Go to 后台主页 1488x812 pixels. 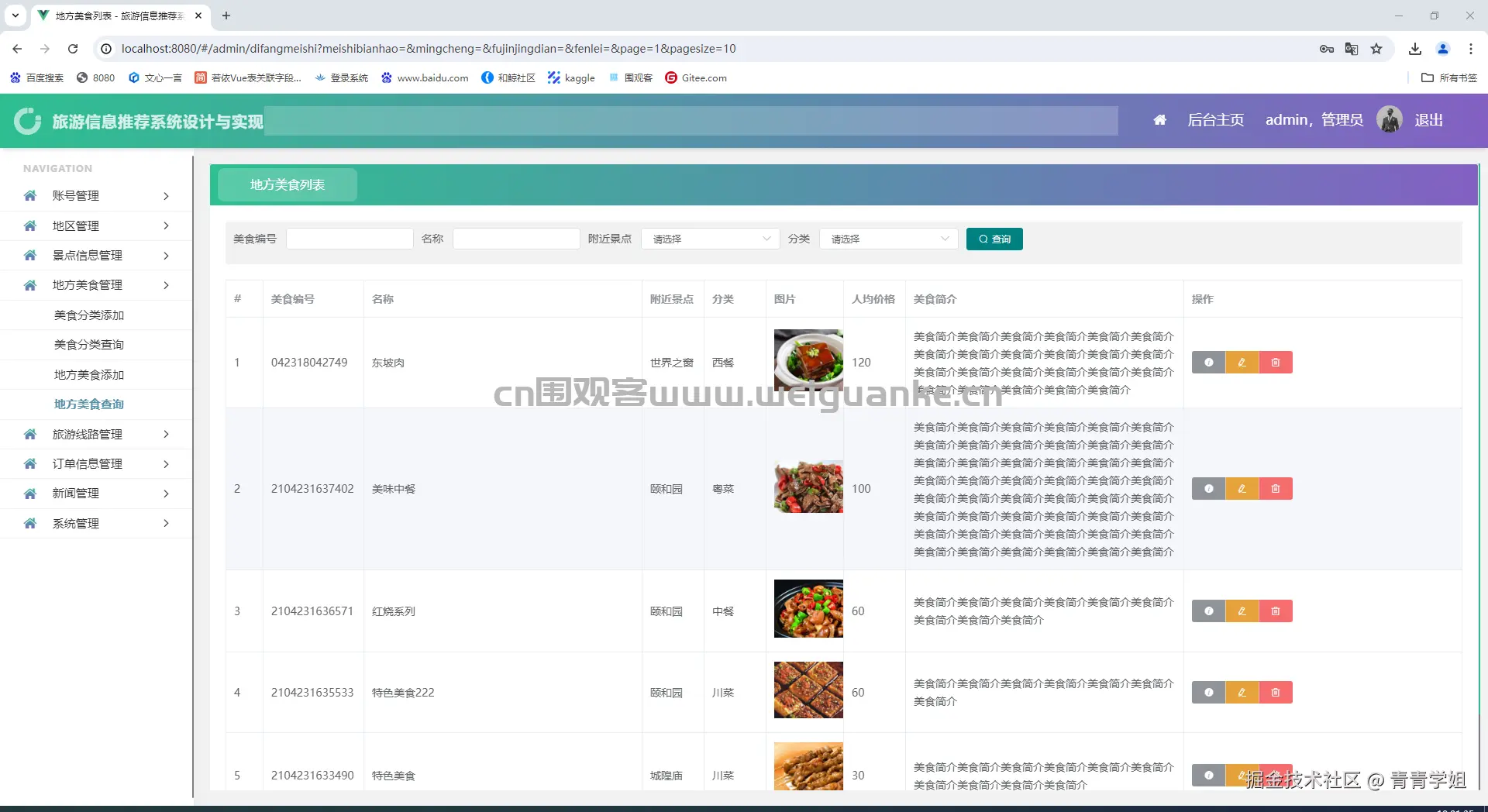(1215, 120)
